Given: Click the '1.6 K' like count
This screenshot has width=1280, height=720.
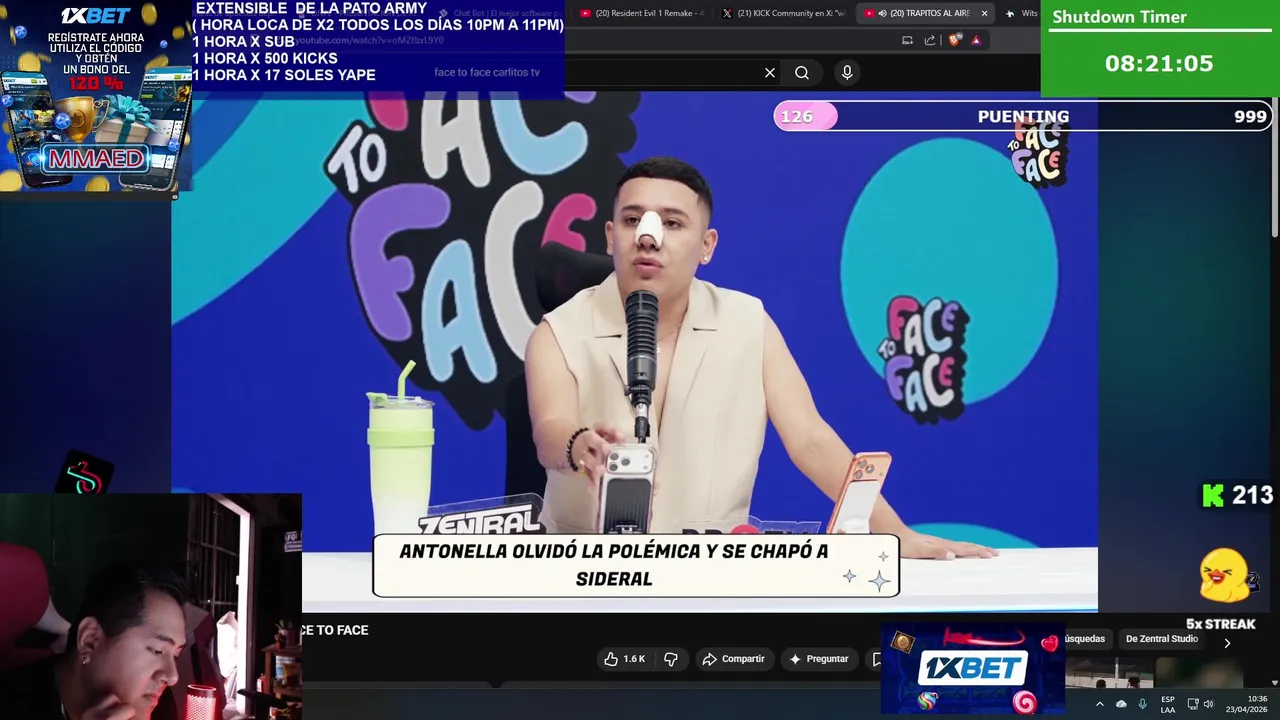Looking at the screenshot, I should coord(634,659).
